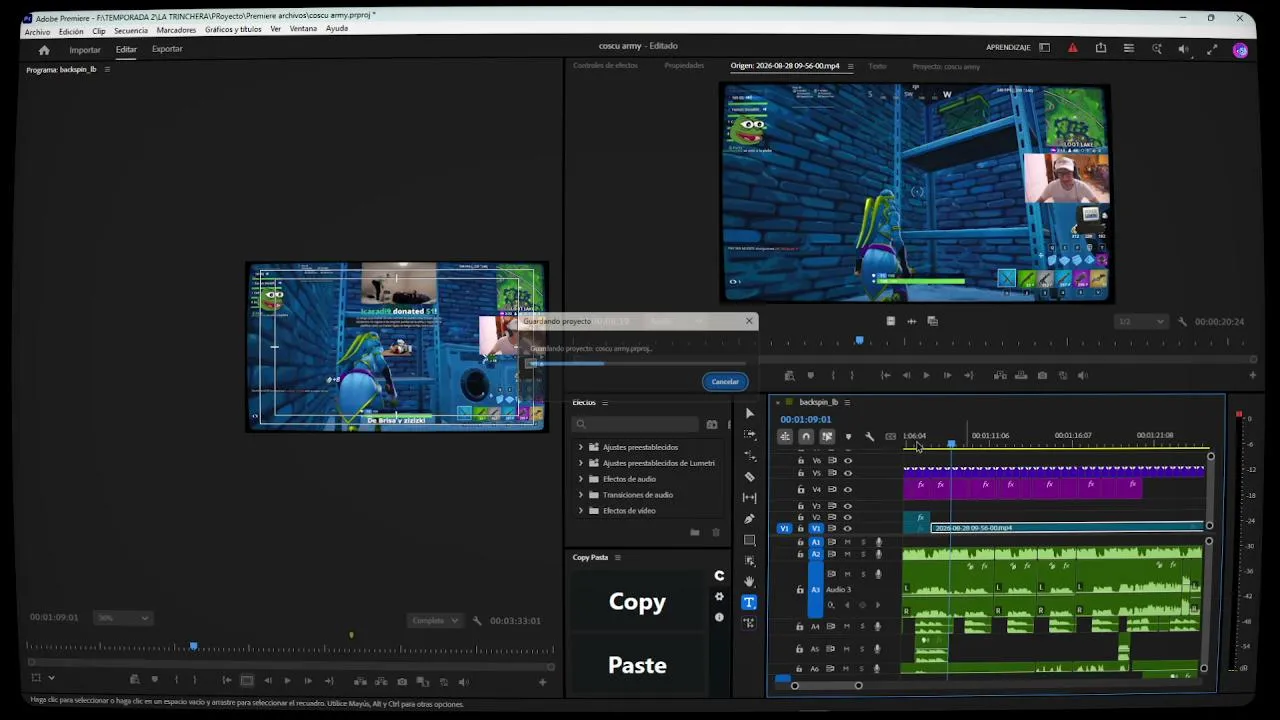1280x720 pixels.
Task: Select the Type tool
Action: pos(749,602)
